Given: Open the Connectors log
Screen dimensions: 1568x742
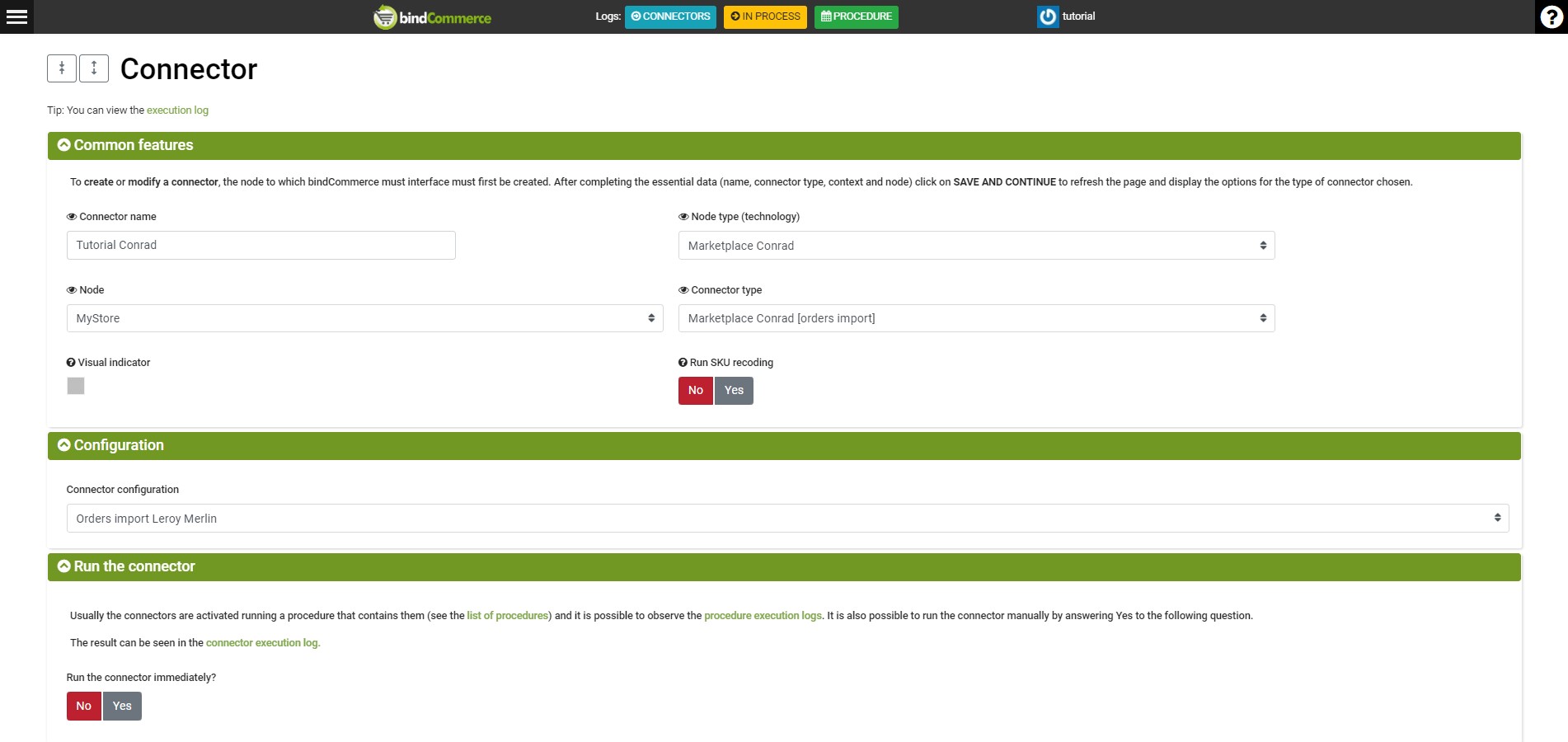Looking at the screenshot, I should [x=670, y=16].
